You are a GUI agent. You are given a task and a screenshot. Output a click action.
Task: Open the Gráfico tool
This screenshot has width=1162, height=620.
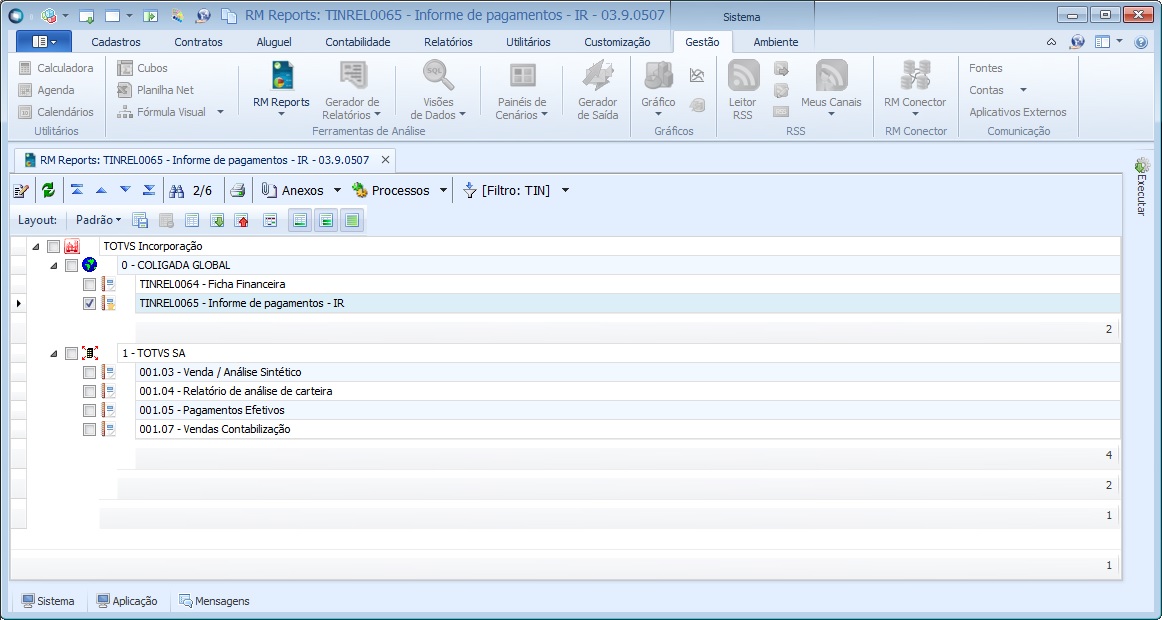(x=658, y=87)
